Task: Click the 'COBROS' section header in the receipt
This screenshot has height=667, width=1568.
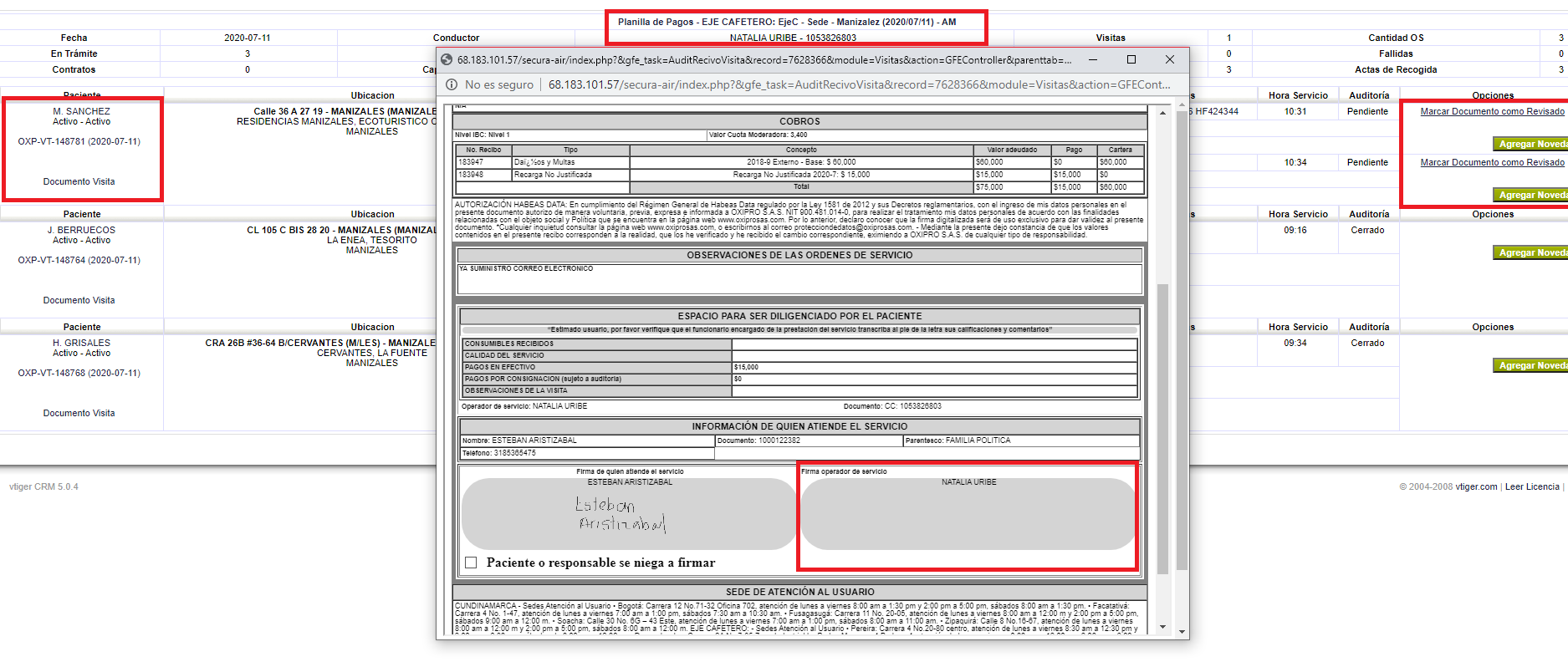Action: point(799,121)
